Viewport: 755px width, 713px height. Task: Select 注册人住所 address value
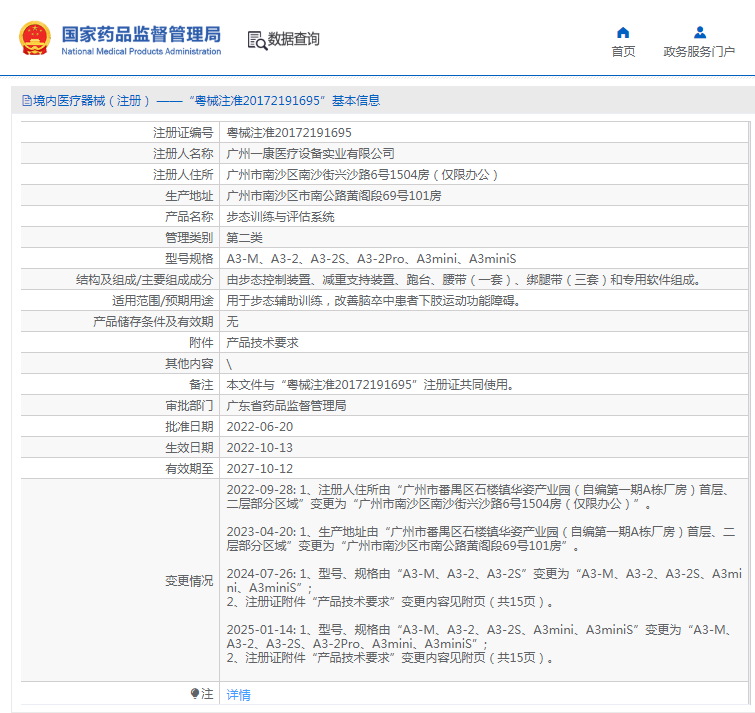pyautogui.click(x=362, y=175)
